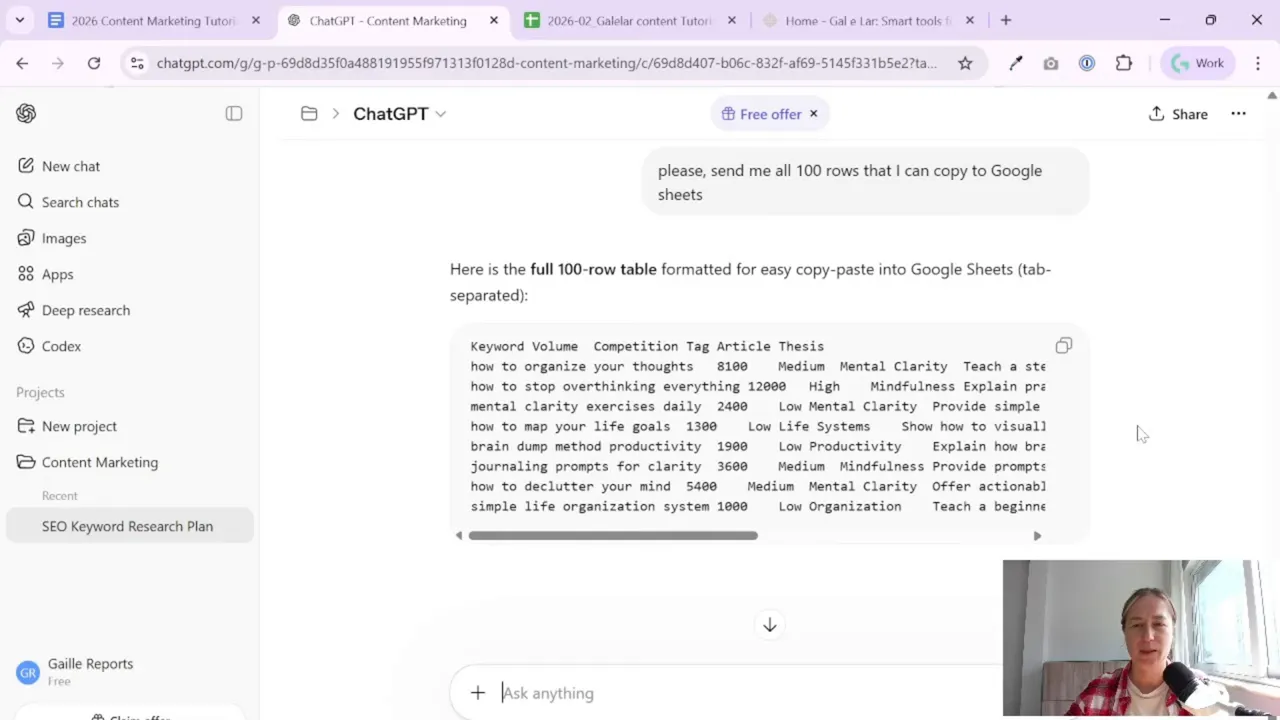The height and width of the screenshot is (720, 1280).
Task: Click the code block horizontal scrollbar thumb
Action: tap(613, 536)
